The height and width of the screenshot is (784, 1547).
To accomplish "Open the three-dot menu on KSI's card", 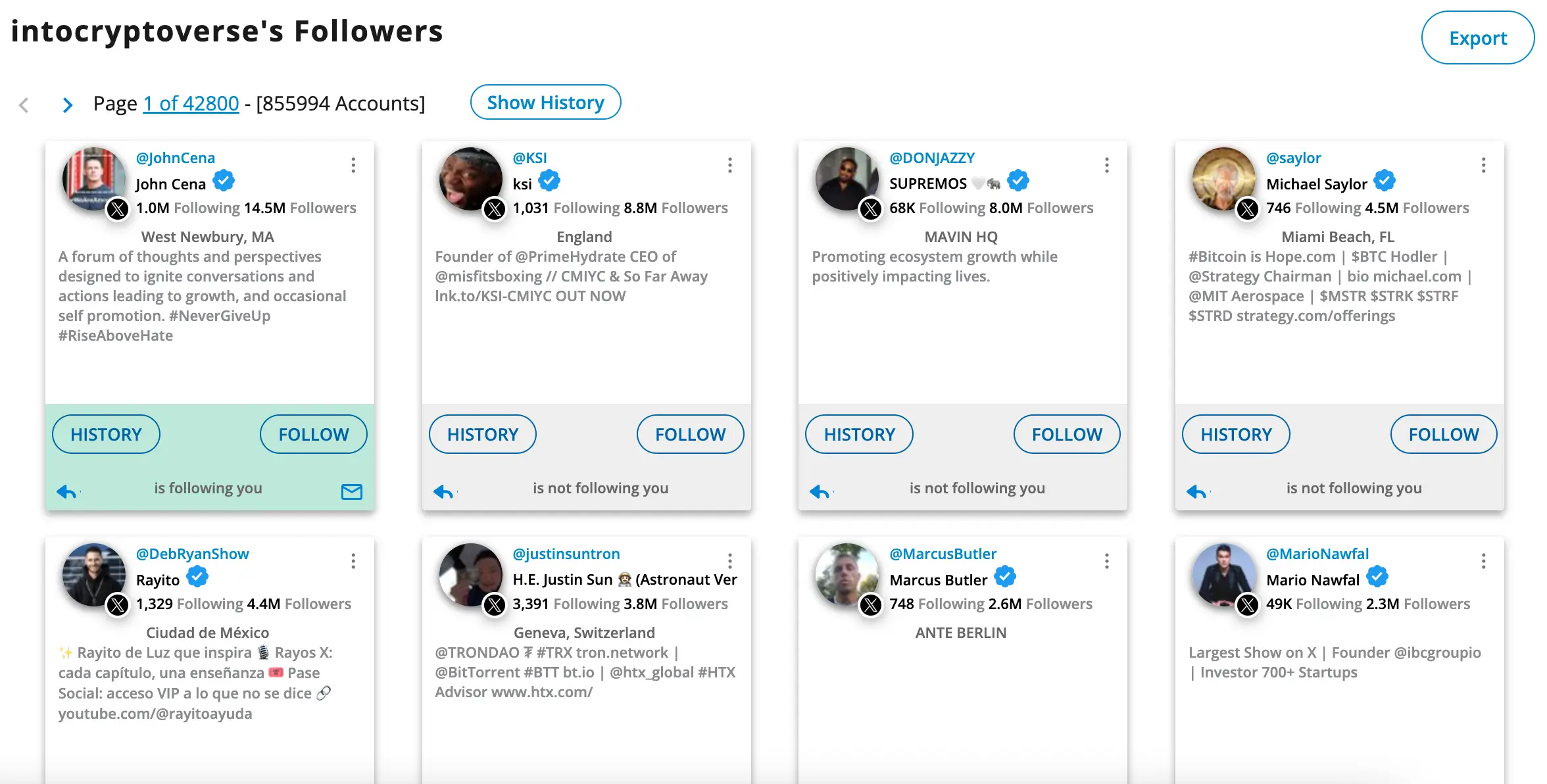I will pos(730,166).
